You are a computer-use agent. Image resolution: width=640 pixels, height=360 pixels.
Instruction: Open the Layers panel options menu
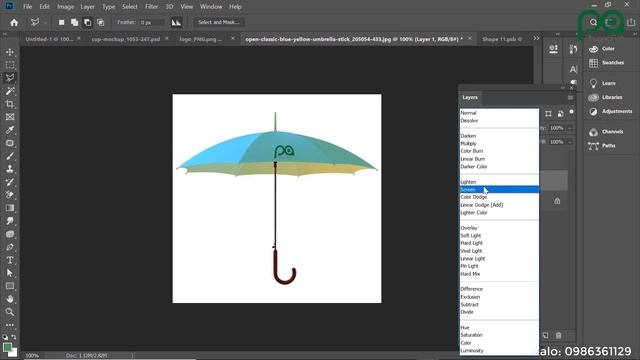[x=570, y=98]
